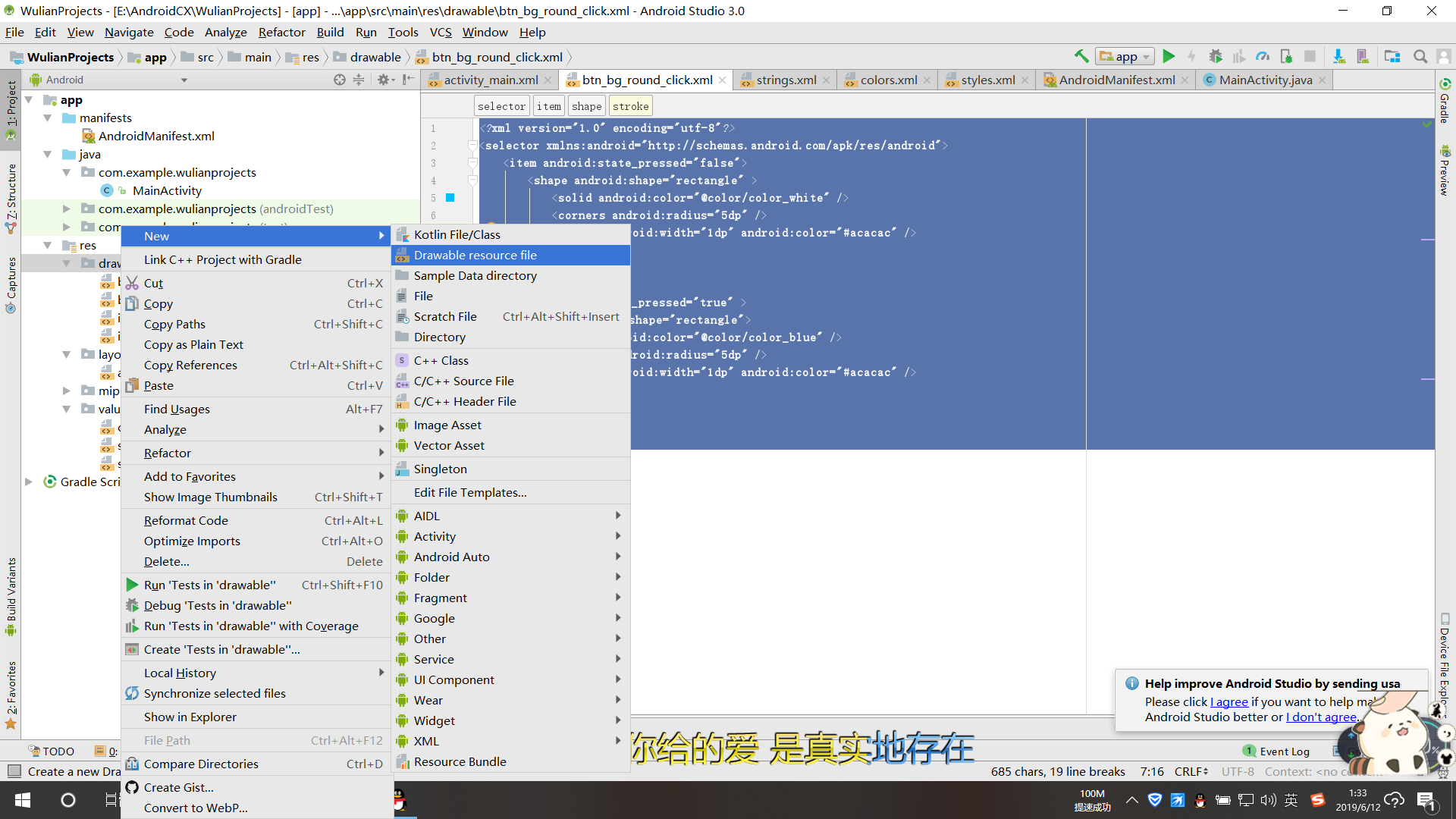Click Show in Explorer context menu item

[256, 717]
